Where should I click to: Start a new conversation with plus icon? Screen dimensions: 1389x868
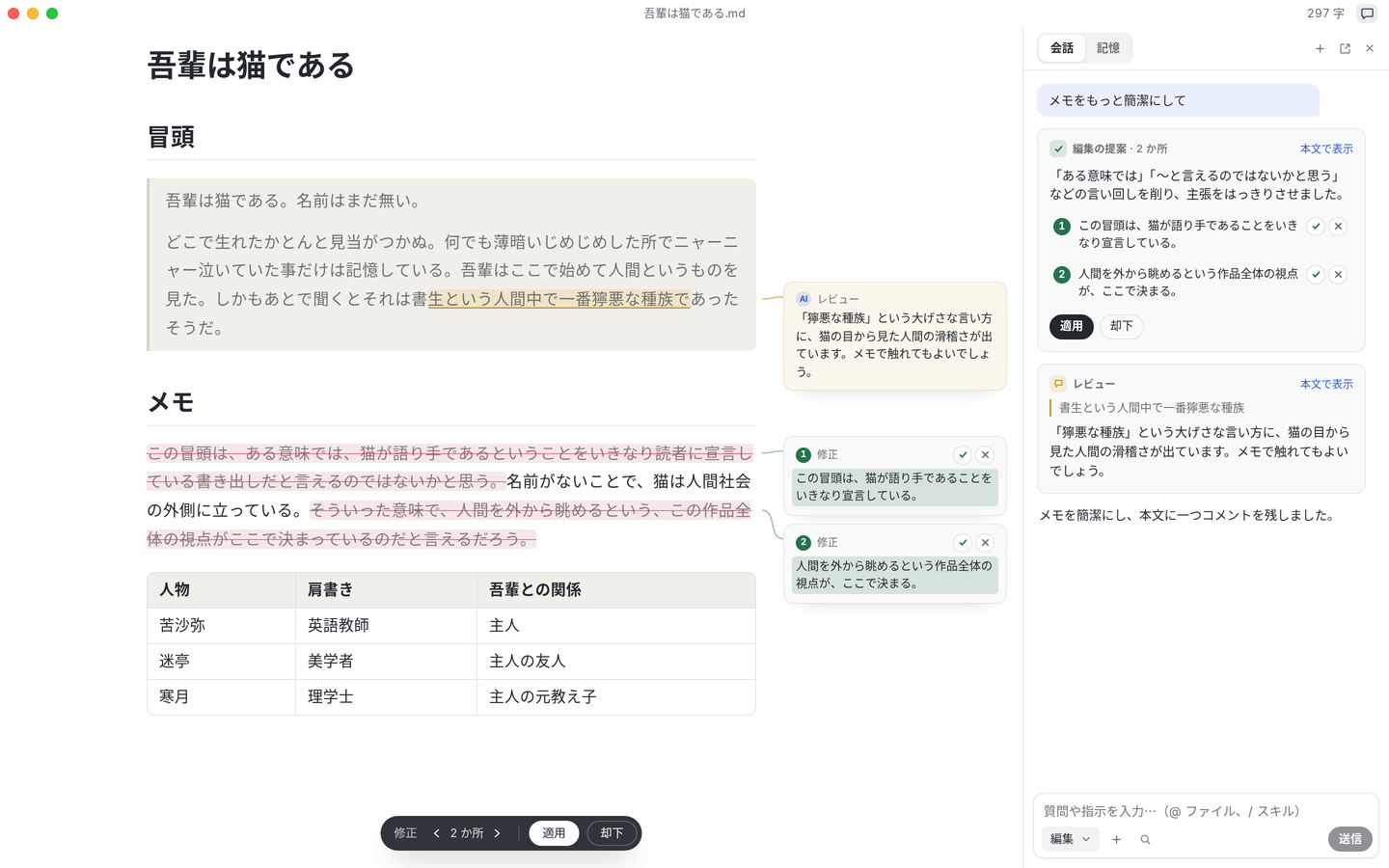click(1320, 48)
